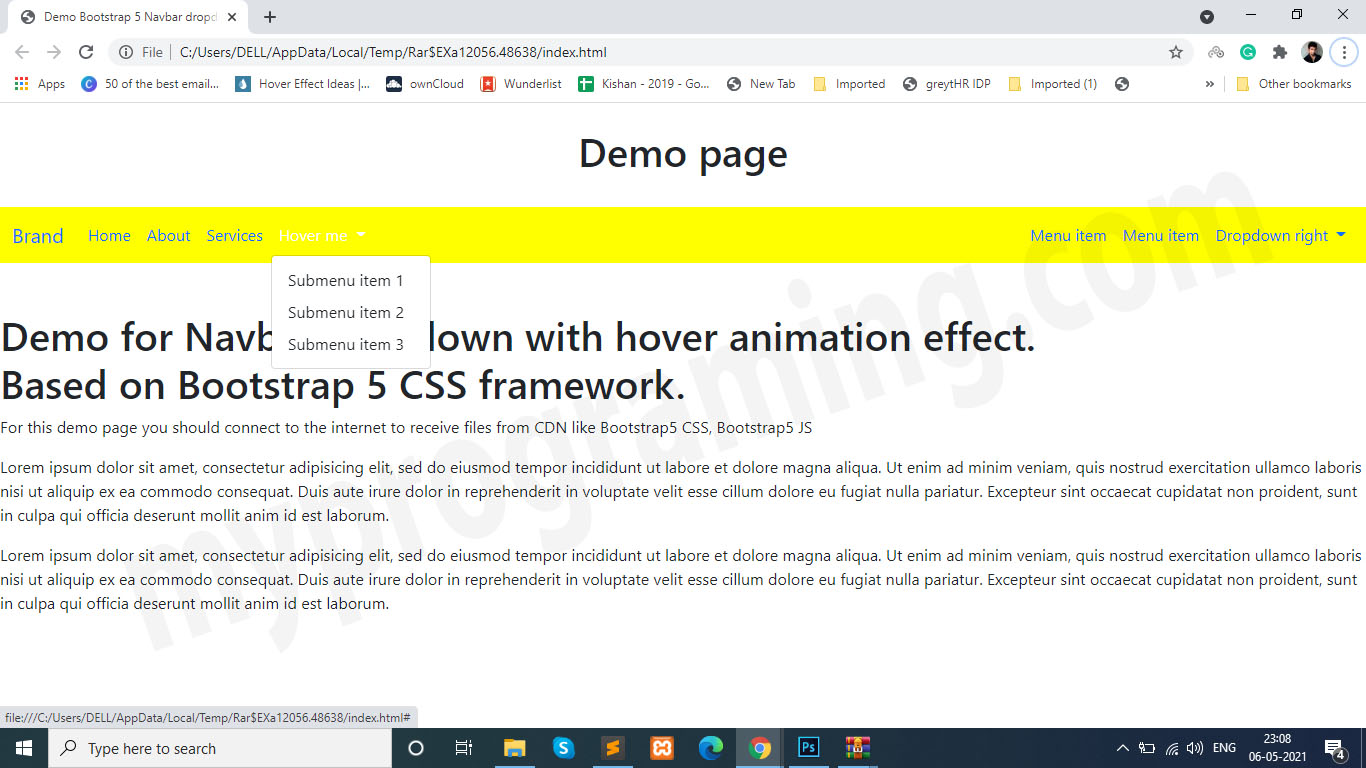Refresh the current page

click(86, 52)
